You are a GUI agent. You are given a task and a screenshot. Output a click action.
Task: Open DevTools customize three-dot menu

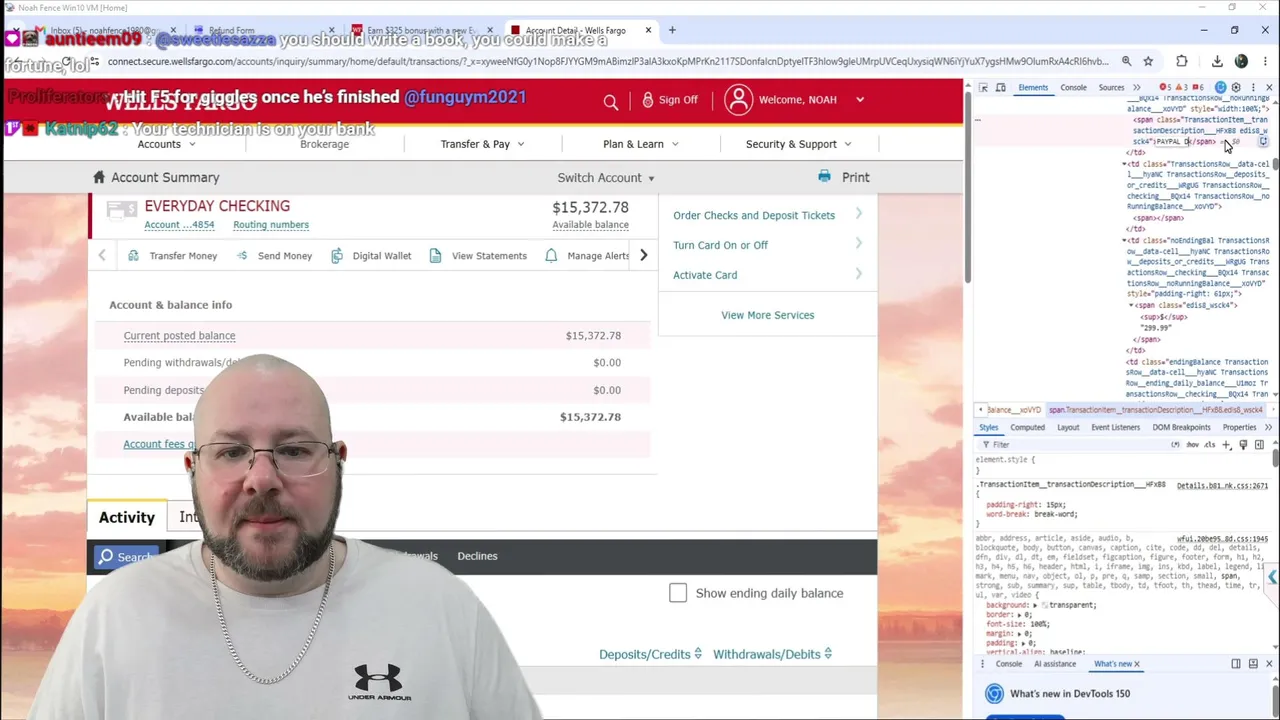[1252, 88]
